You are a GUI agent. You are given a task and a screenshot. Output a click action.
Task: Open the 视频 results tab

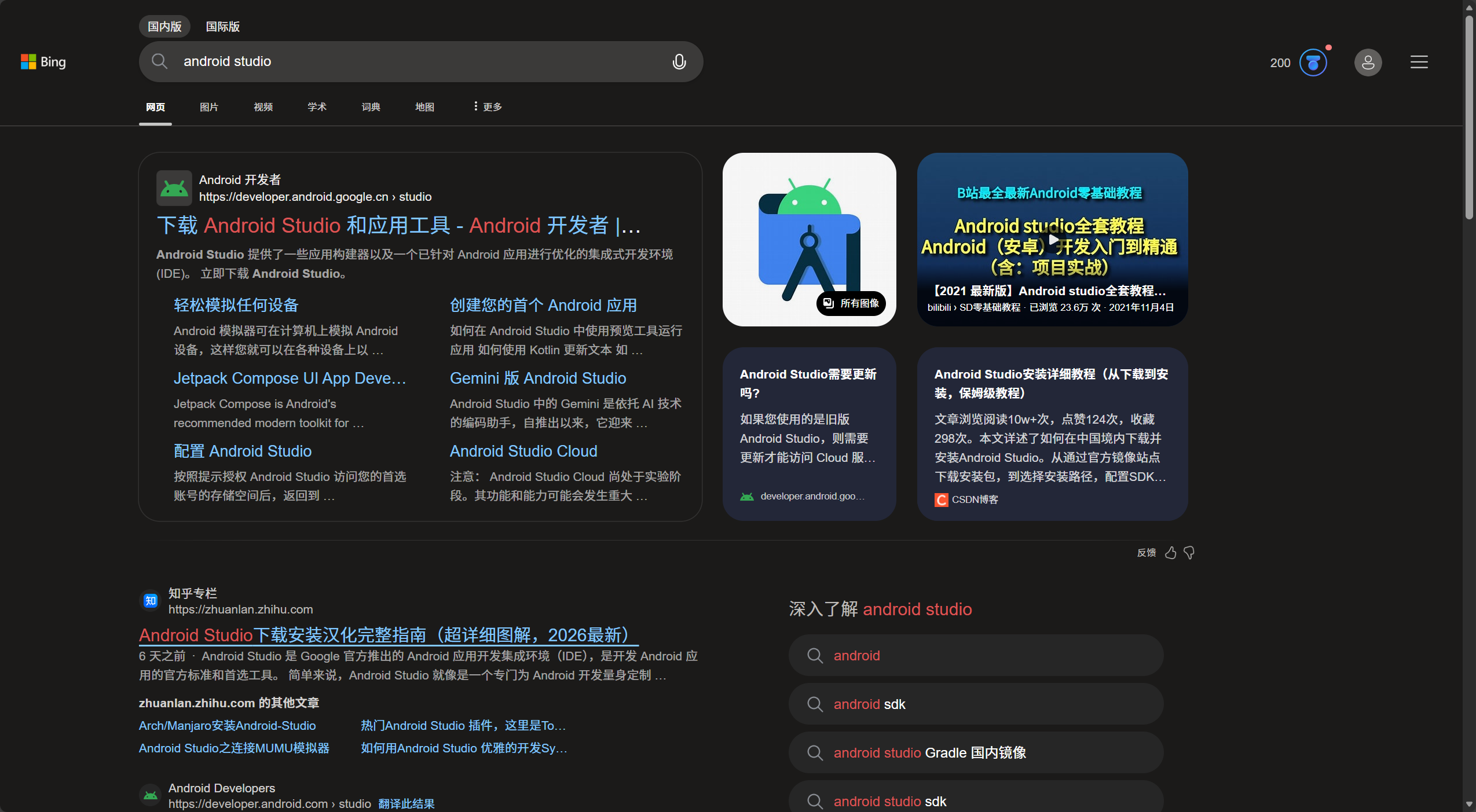[x=263, y=107]
